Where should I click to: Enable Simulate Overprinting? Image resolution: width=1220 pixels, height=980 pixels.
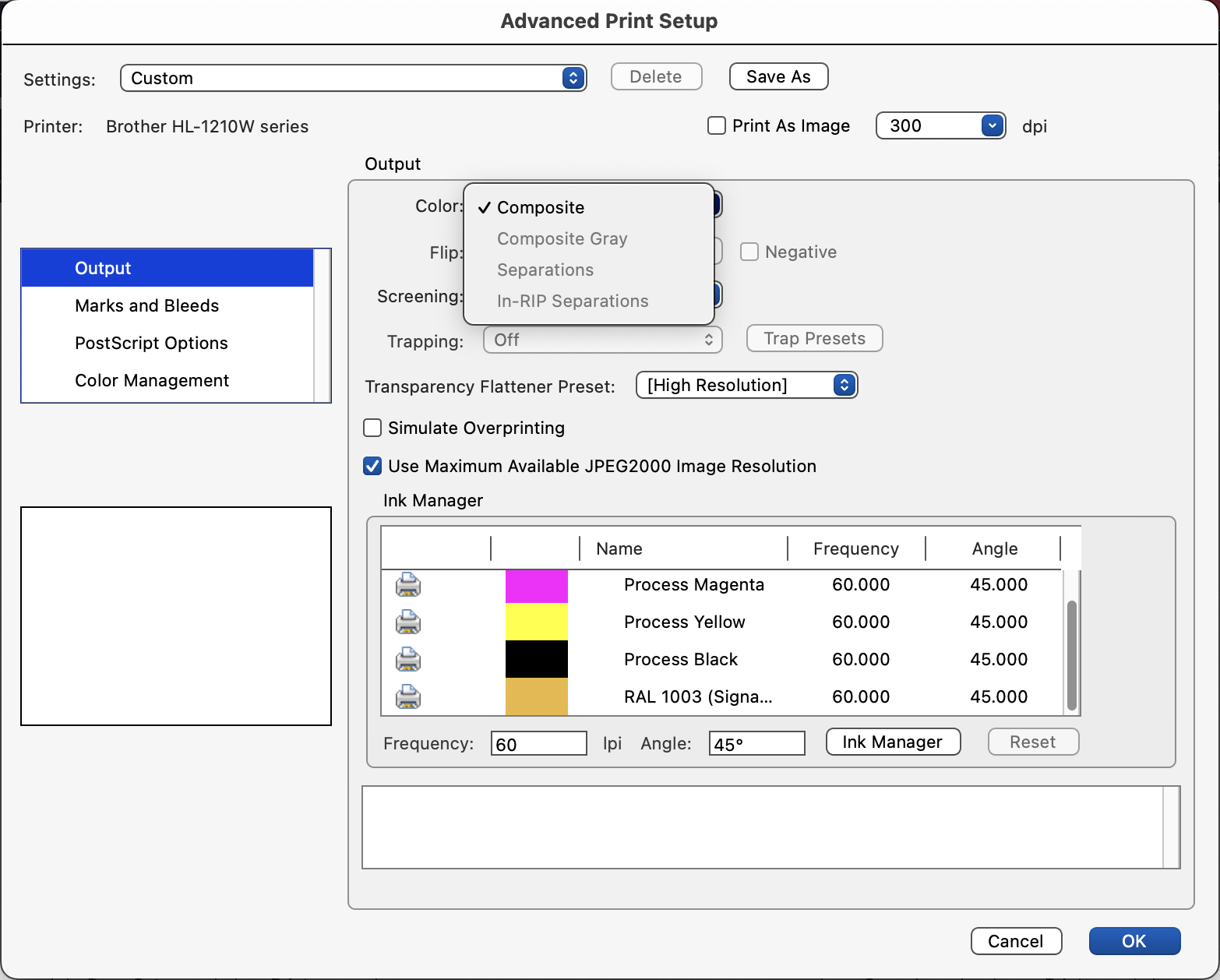pos(372,428)
